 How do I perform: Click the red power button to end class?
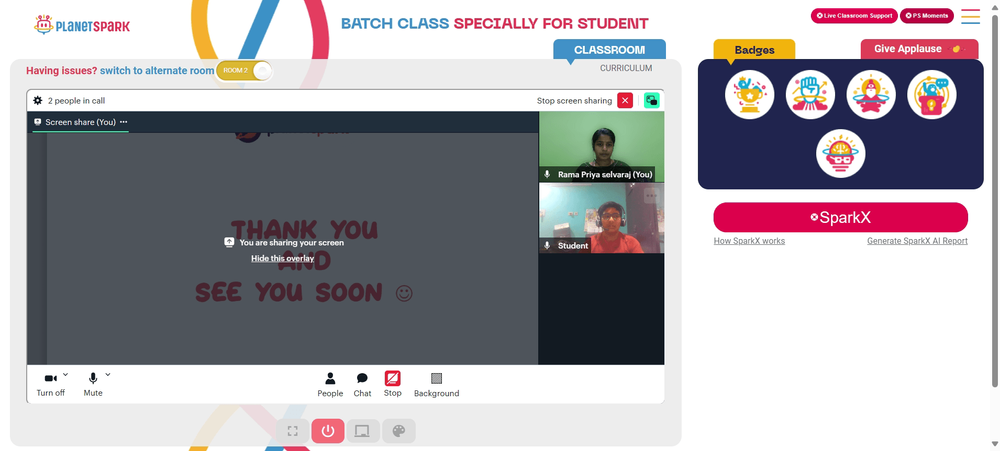(328, 431)
